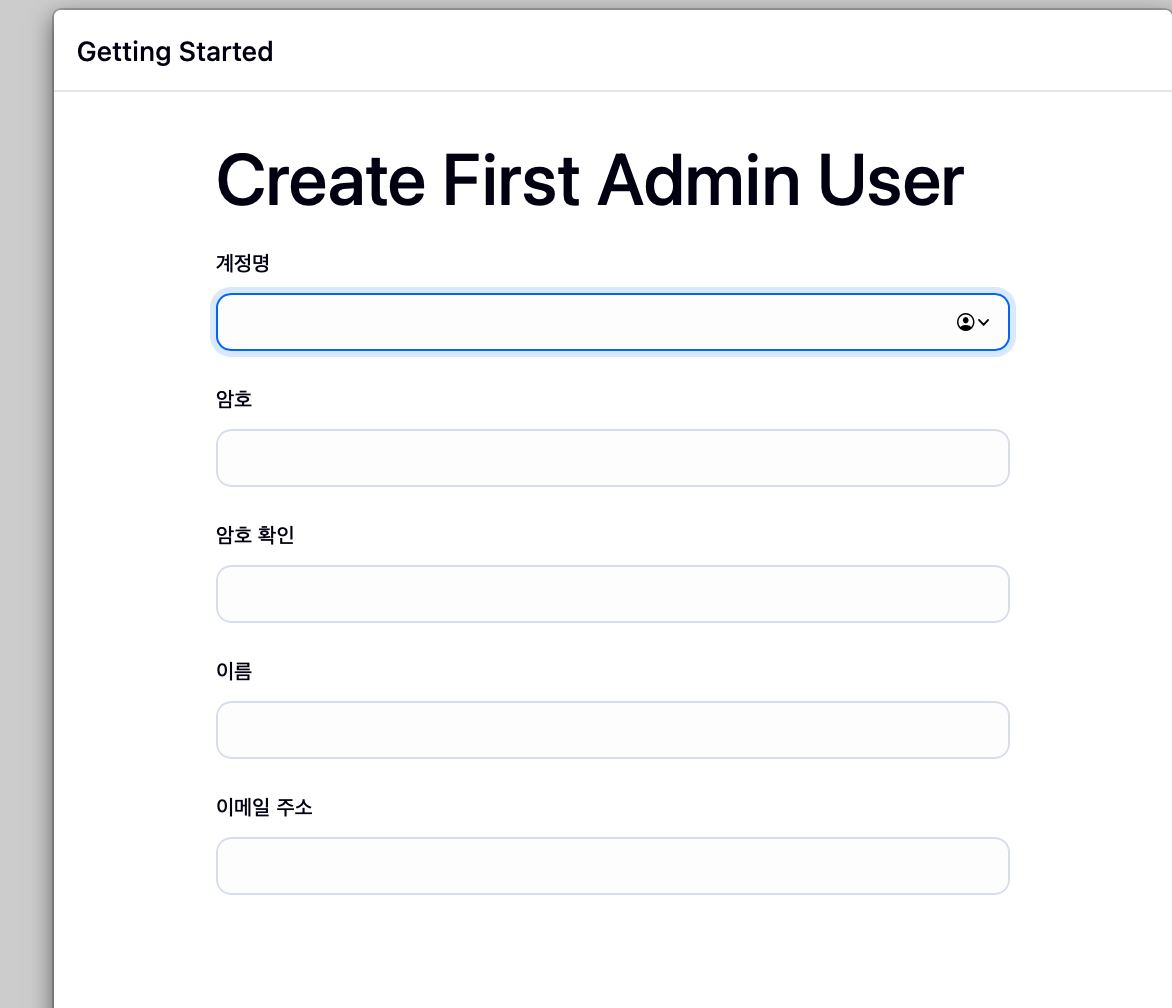Viewport: 1172px width, 1008px height.
Task: Click the word "First" in the page heading
Action: click(x=510, y=182)
